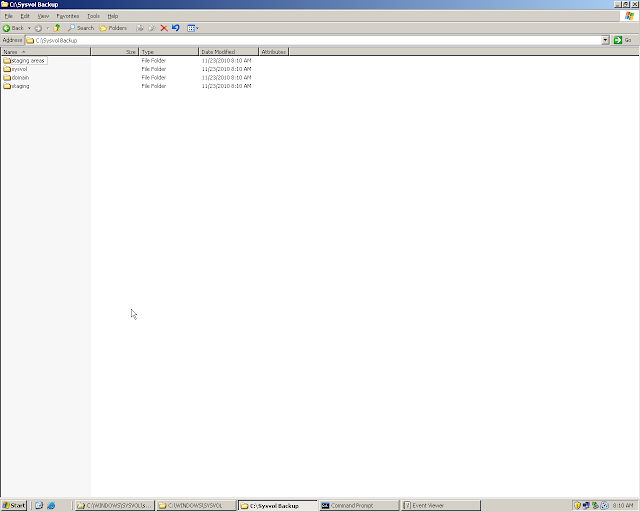Click the folder icon in address bar

tap(30, 40)
